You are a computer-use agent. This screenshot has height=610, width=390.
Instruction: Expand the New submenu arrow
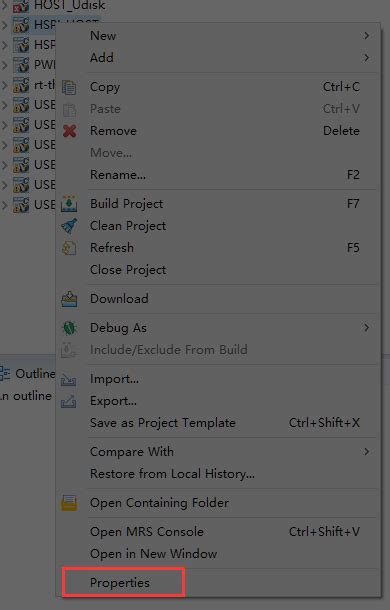click(x=366, y=36)
